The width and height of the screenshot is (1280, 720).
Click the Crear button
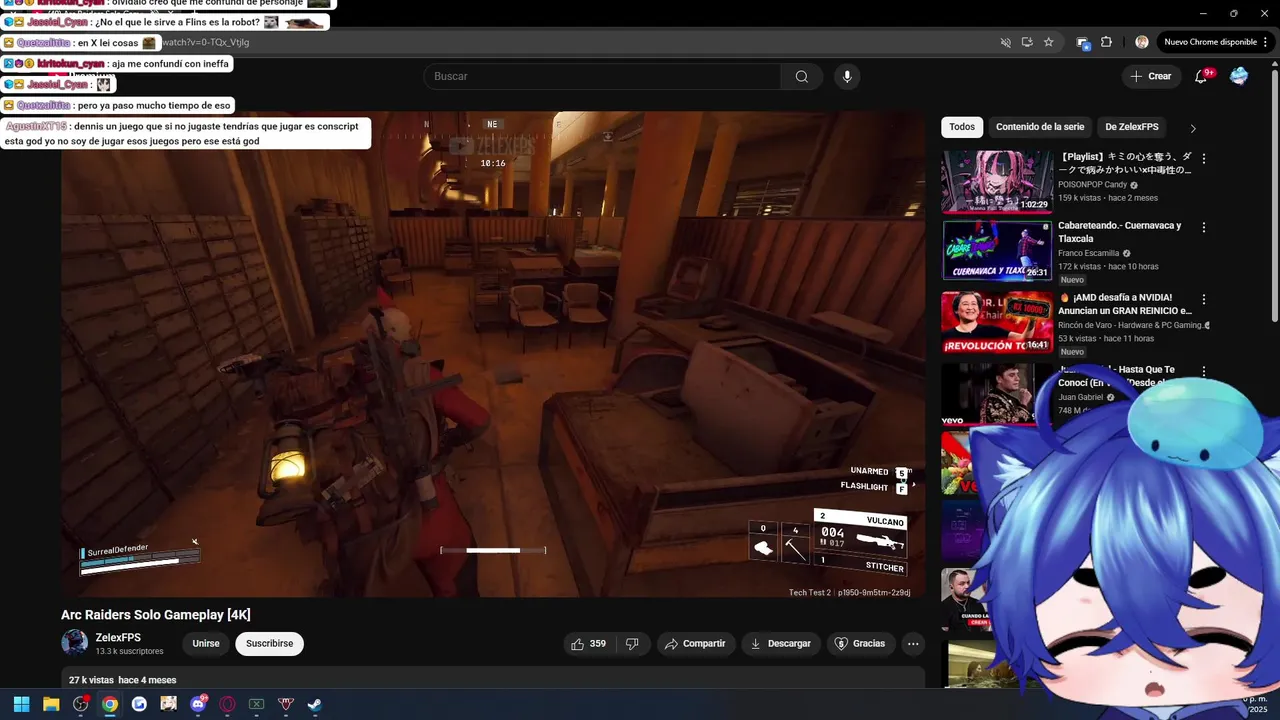(1151, 76)
